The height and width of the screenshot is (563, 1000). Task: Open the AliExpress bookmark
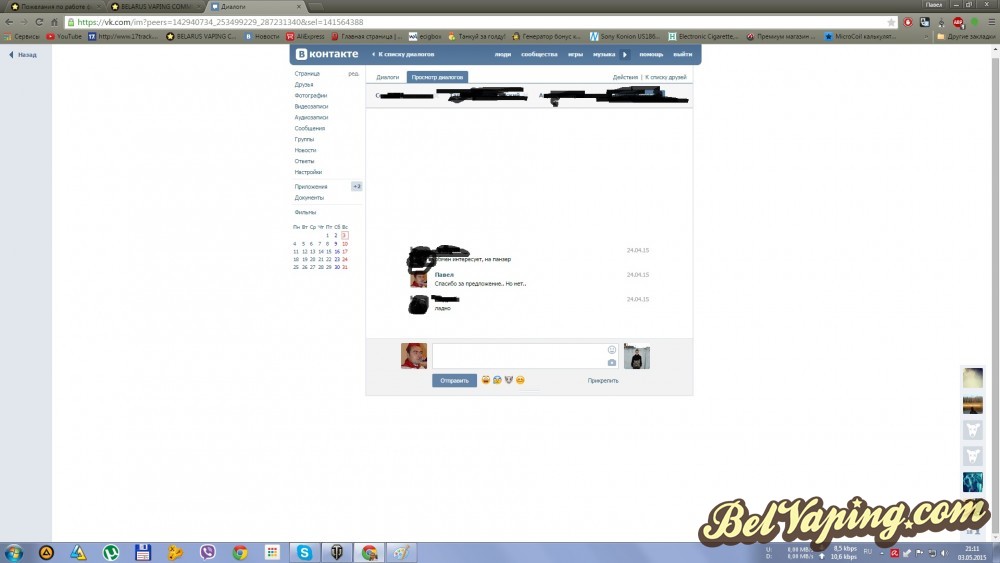(305, 36)
